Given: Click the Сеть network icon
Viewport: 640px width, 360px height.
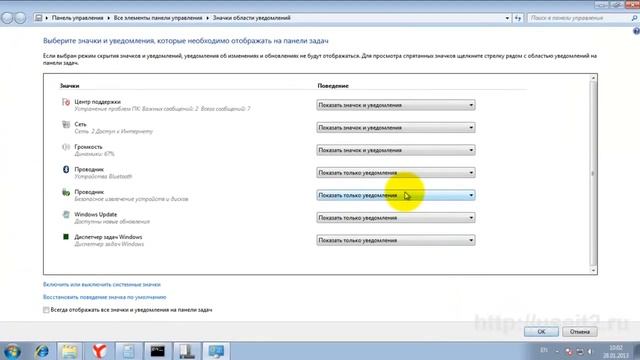Looking at the screenshot, I should coord(66,124).
